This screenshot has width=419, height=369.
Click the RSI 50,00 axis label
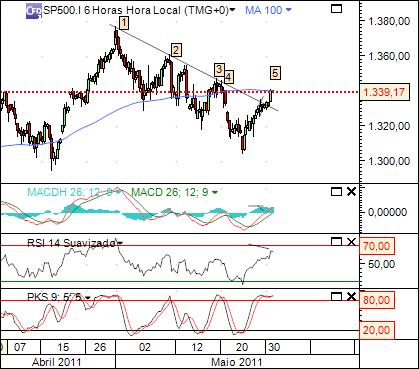(381, 264)
